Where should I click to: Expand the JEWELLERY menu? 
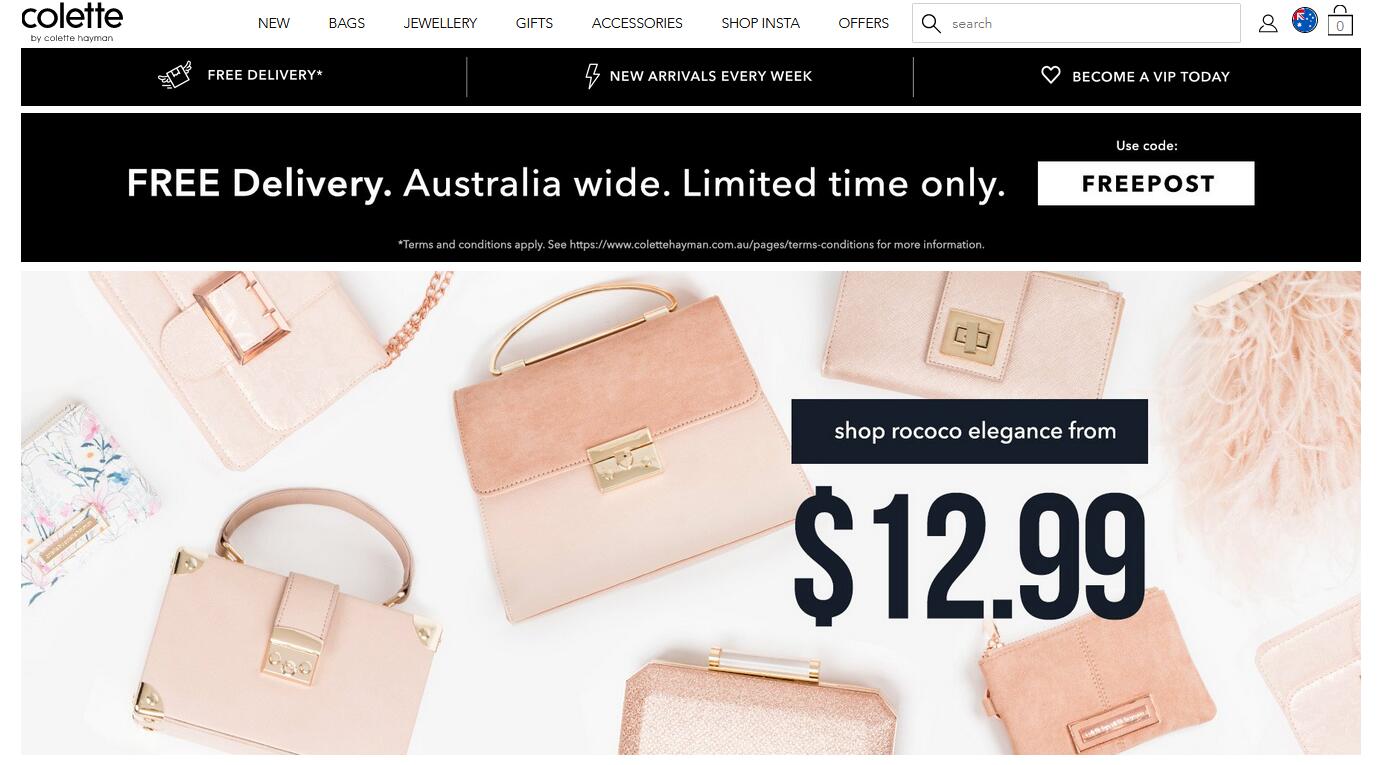pos(440,23)
